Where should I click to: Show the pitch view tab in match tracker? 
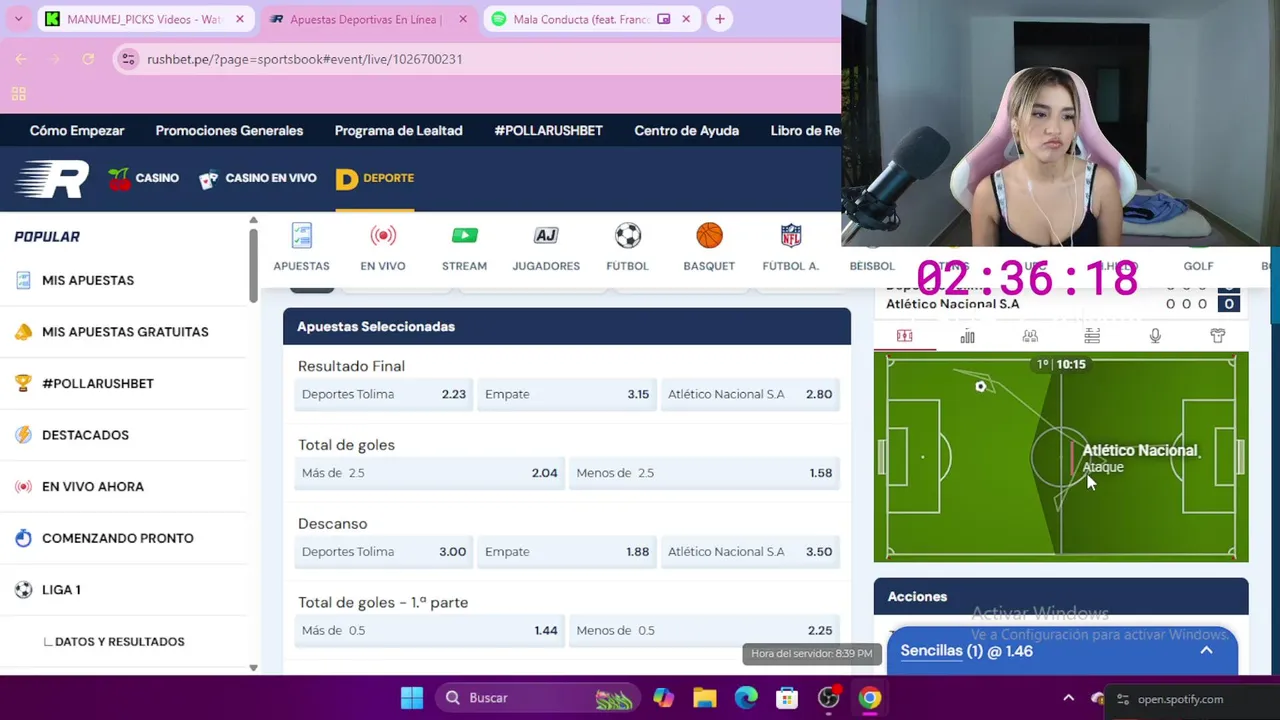pos(904,336)
